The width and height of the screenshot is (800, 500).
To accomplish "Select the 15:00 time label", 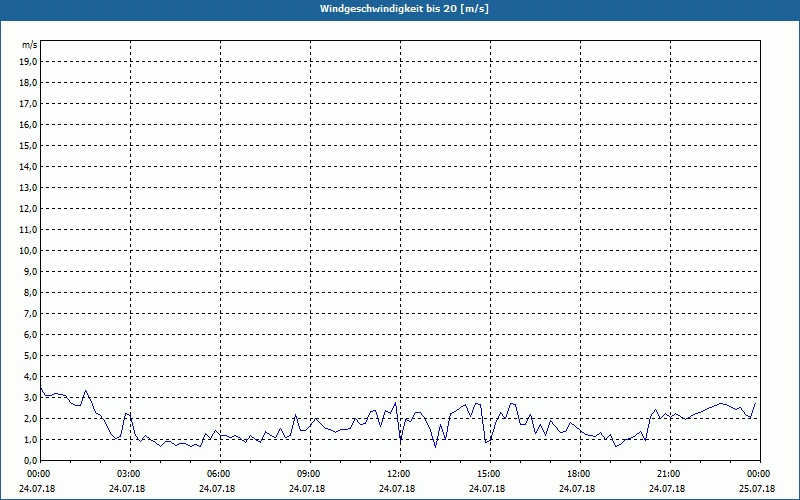I will (488, 474).
